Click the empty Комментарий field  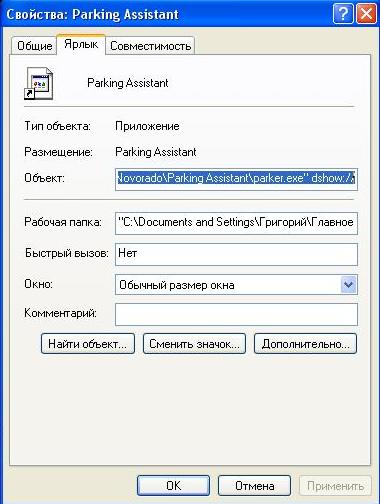236,314
